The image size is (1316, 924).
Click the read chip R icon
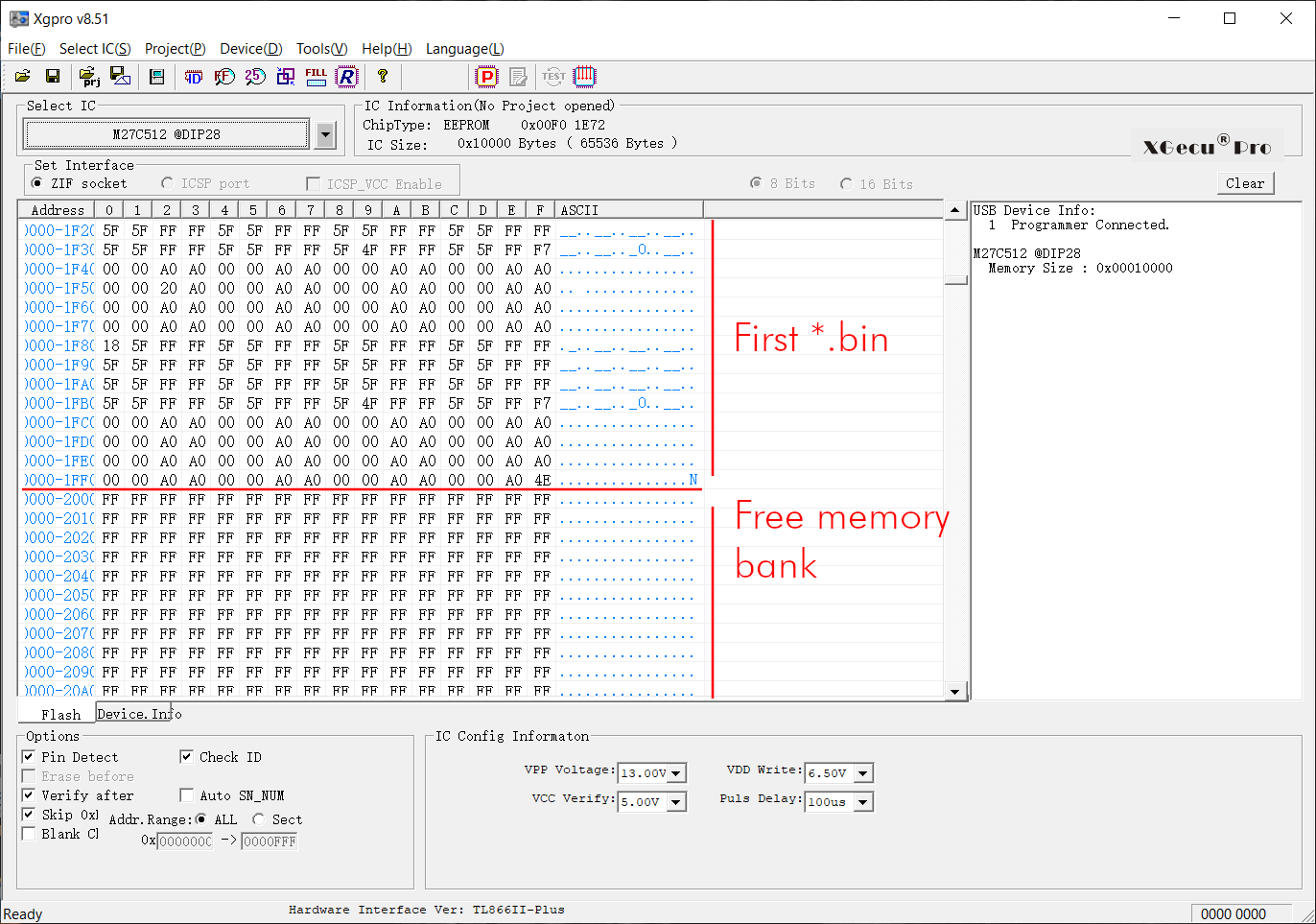click(x=347, y=77)
